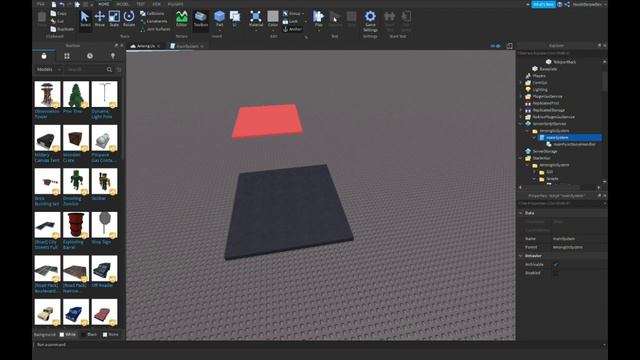Collapse AmongUsSystem folder under ServerScriptService

(527, 131)
